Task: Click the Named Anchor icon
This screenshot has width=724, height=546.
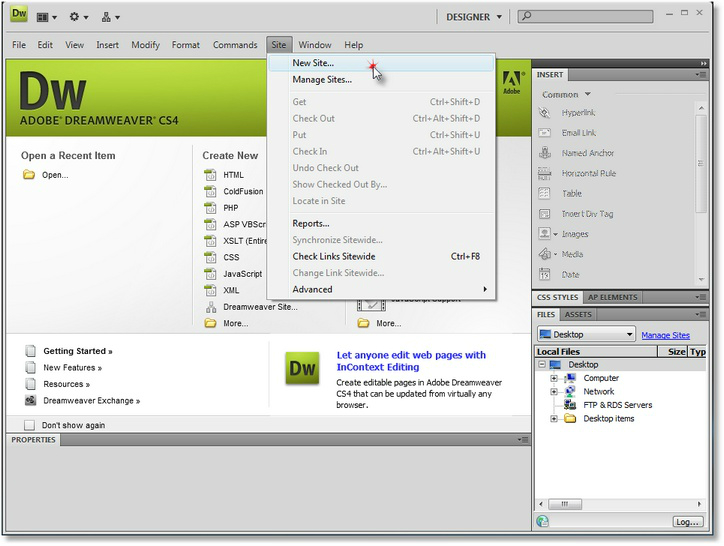Action: point(545,153)
